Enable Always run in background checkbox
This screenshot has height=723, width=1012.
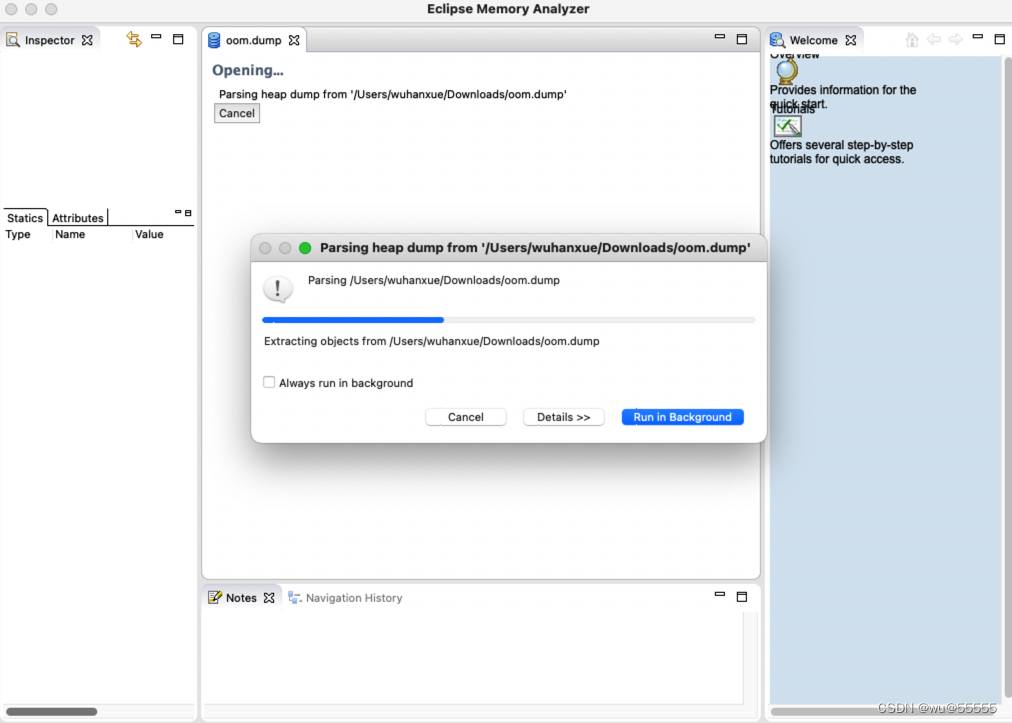pyautogui.click(x=269, y=382)
